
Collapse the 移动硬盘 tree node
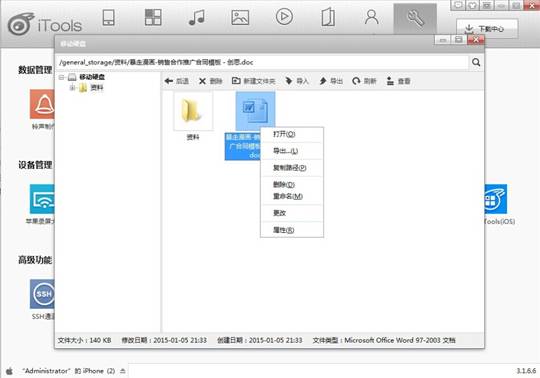click(61, 77)
